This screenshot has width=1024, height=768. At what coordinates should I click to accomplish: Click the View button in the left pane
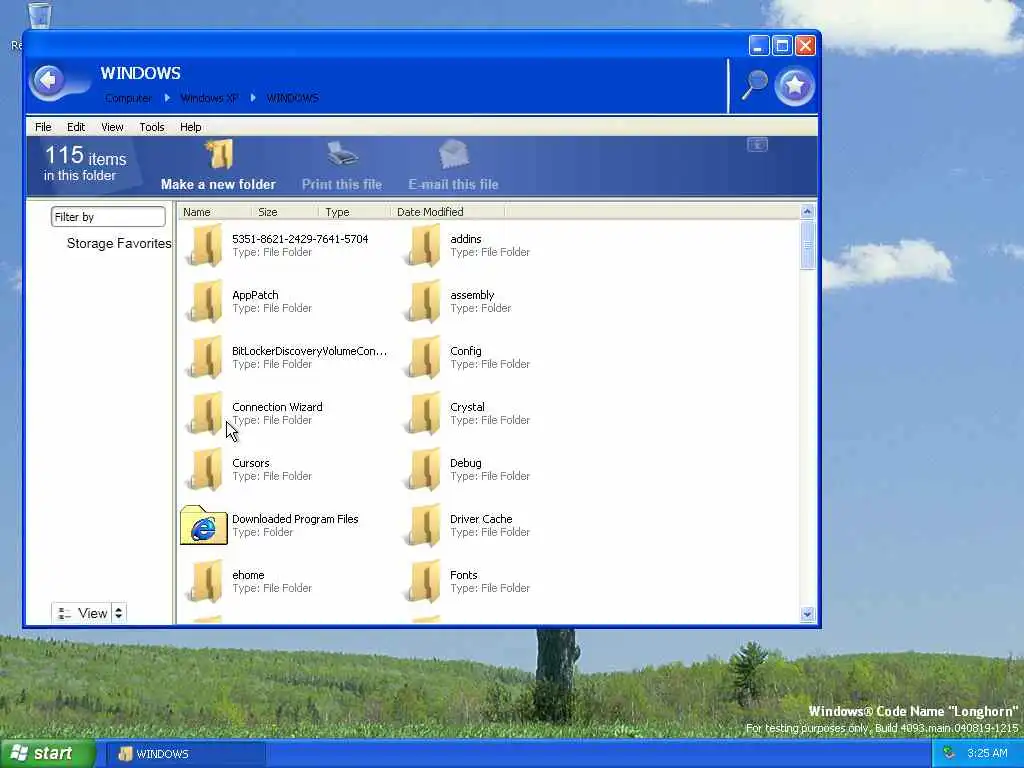(82, 613)
